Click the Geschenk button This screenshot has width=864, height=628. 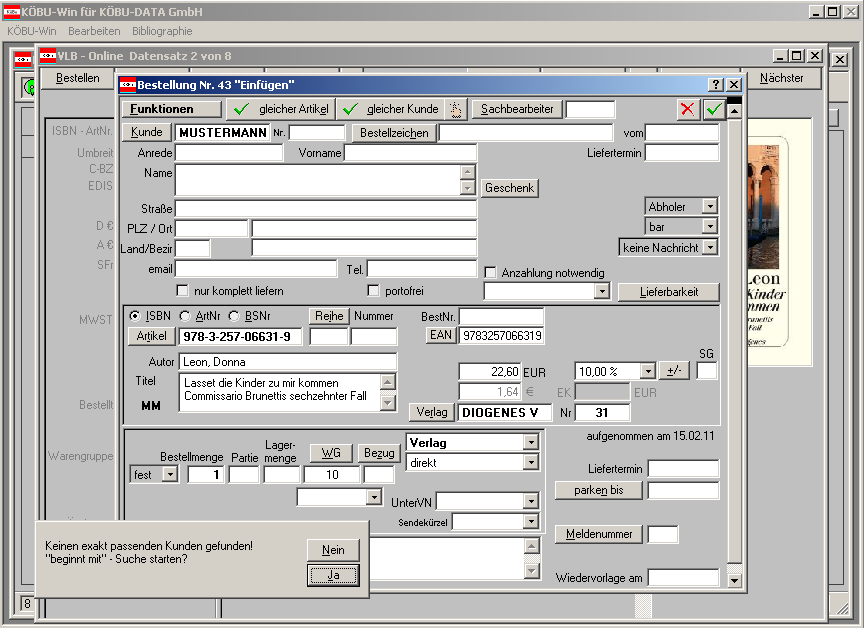510,188
